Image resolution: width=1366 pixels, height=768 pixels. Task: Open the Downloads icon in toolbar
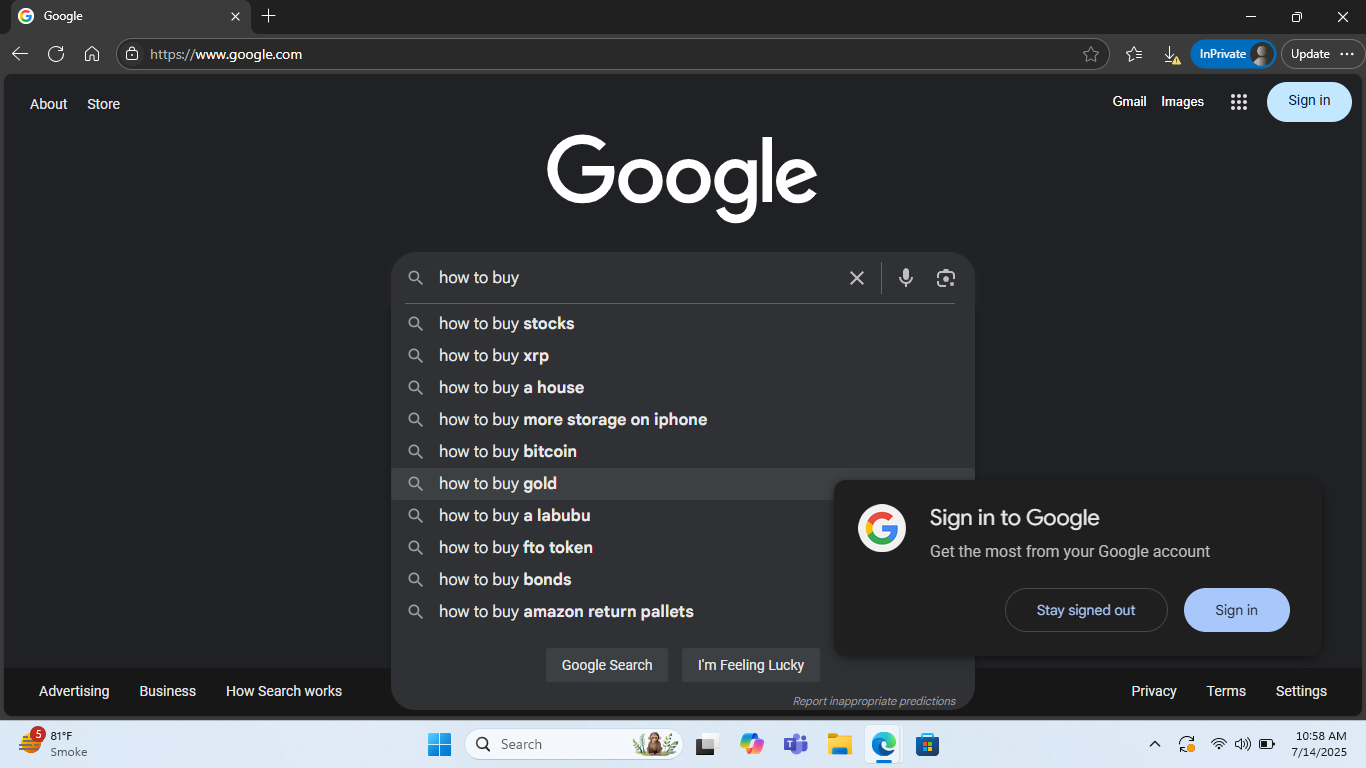tap(1172, 54)
